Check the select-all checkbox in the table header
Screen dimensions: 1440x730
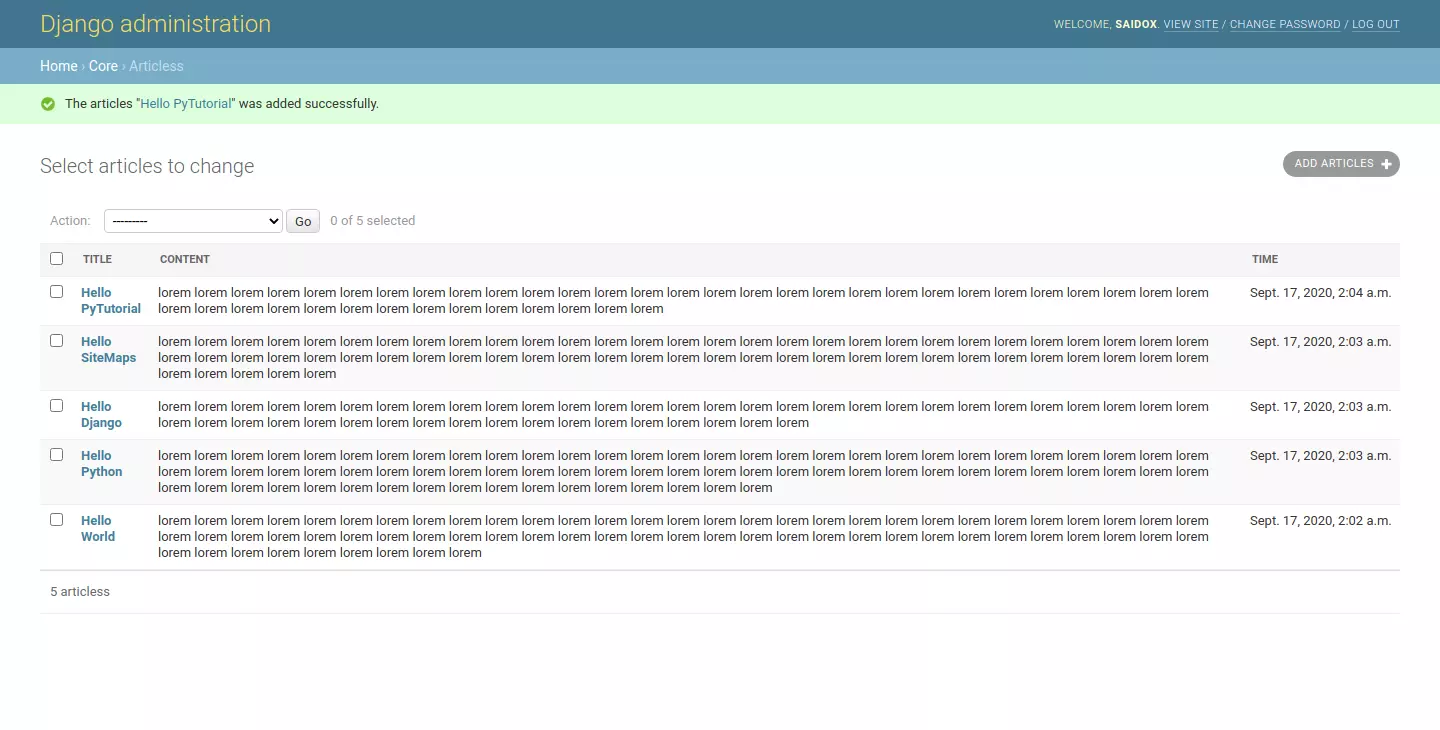(56, 258)
